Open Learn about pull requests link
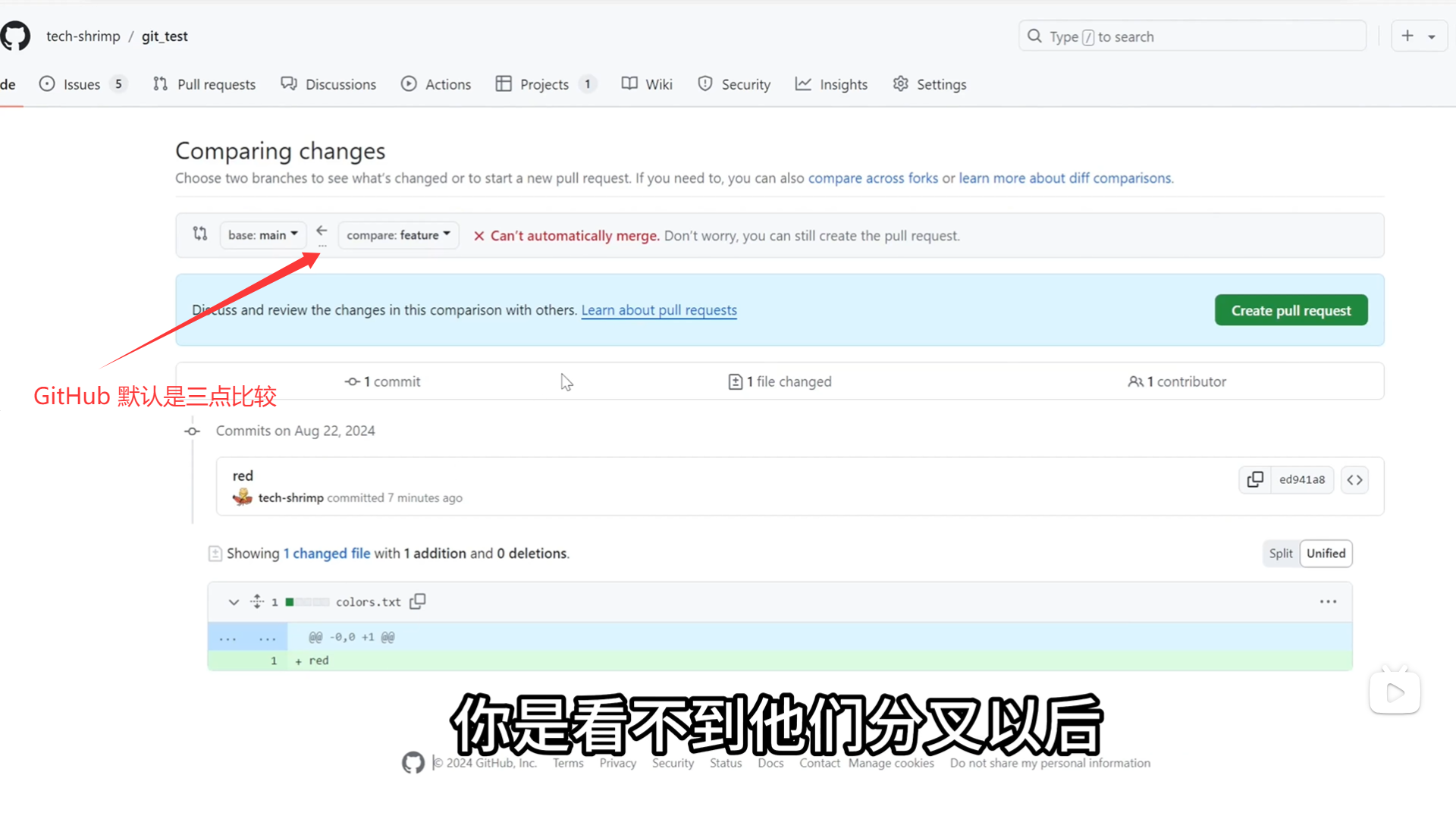 pos(658,310)
